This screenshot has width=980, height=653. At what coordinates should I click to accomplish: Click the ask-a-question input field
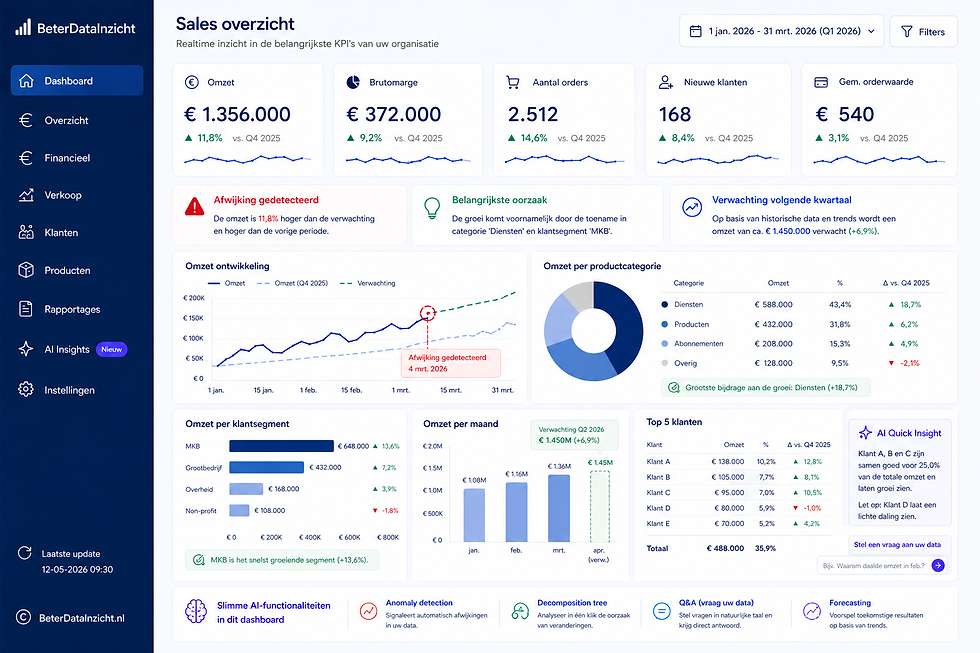click(874, 566)
